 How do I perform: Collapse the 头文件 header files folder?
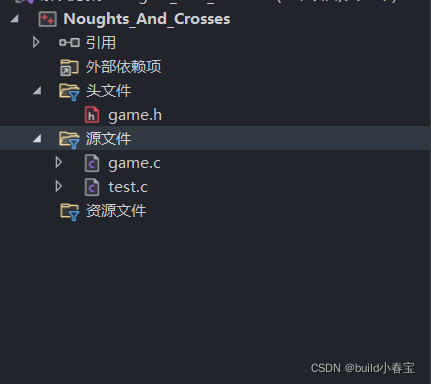(x=37, y=91)
